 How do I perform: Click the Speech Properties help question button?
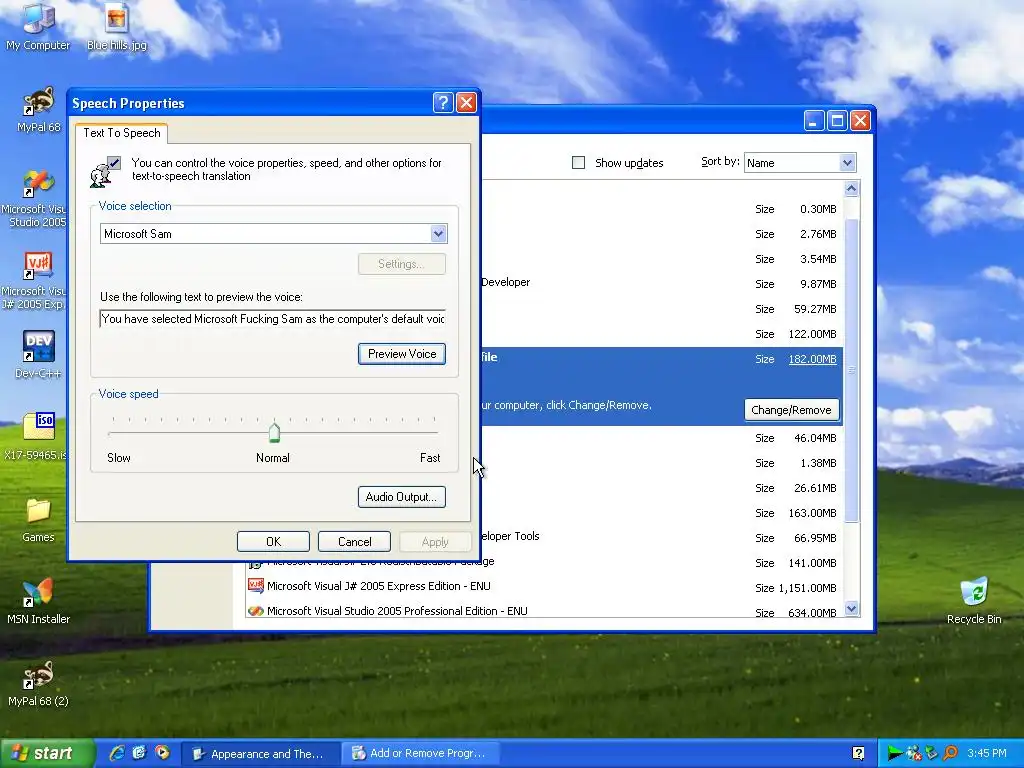(443, 103)
